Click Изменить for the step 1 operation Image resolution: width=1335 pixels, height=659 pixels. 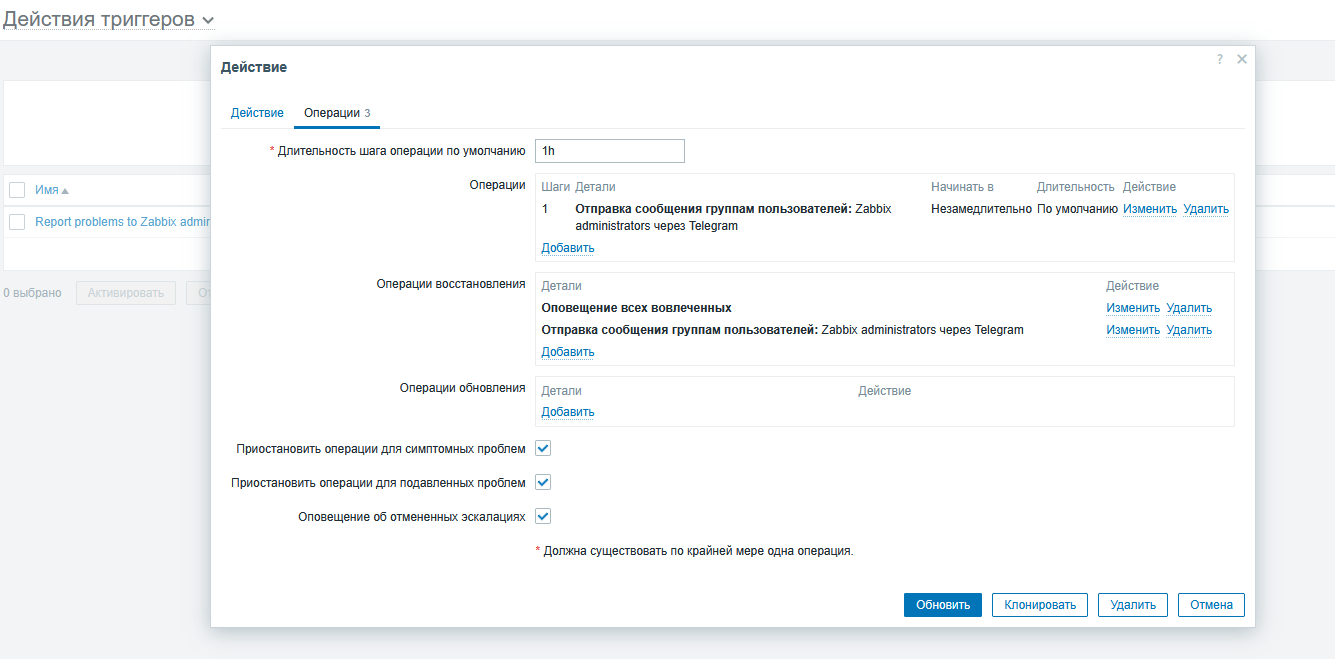tap(1149, 210)
